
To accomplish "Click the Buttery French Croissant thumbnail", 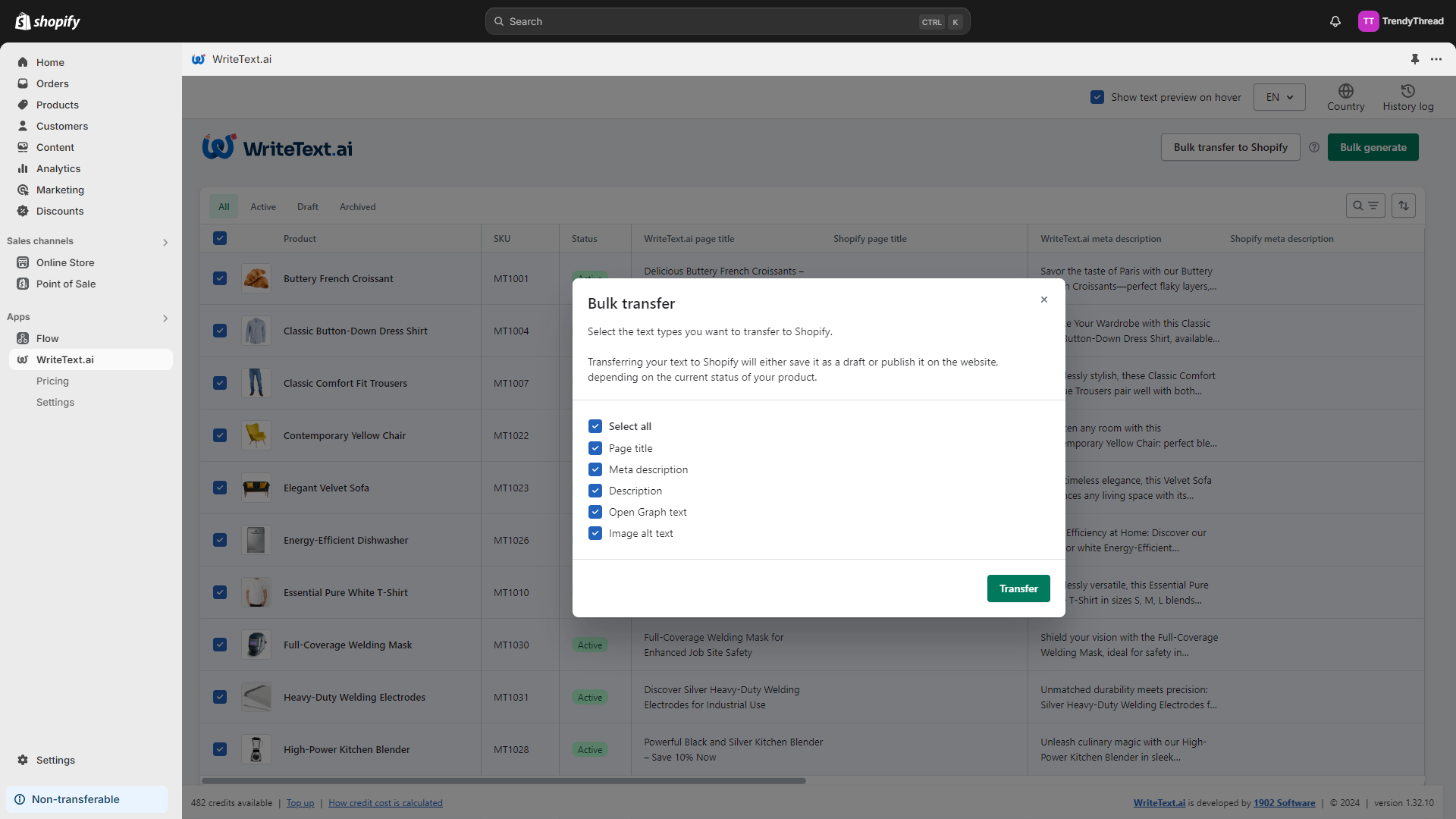I will pyautogui.click(x=256, y=278).
